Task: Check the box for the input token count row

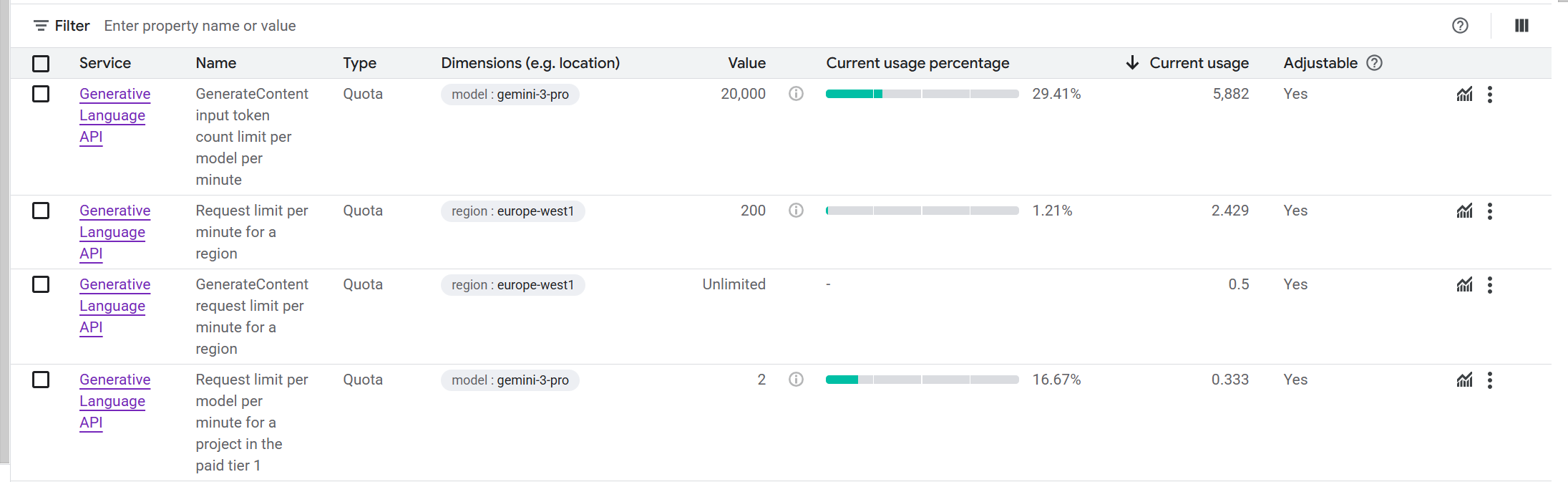Action: coord(41,94)
